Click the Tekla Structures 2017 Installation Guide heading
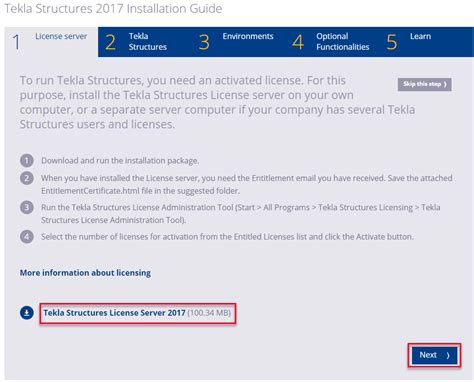 tap(113, 9)
